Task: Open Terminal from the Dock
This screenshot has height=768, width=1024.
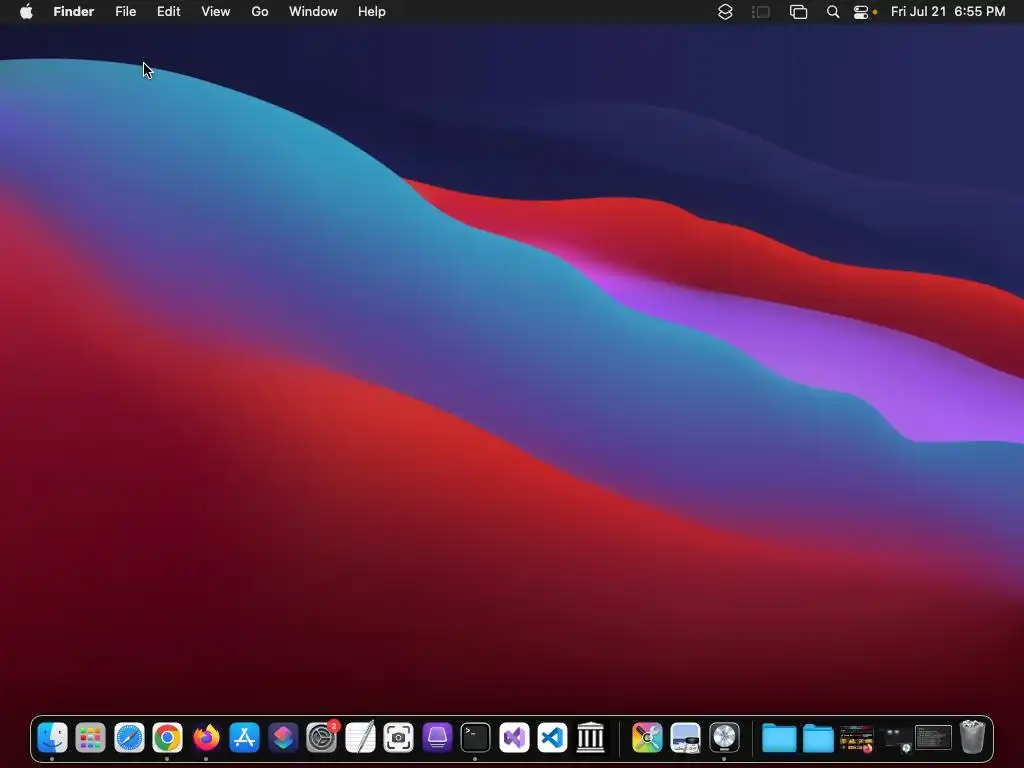Action: pos(475,738)
